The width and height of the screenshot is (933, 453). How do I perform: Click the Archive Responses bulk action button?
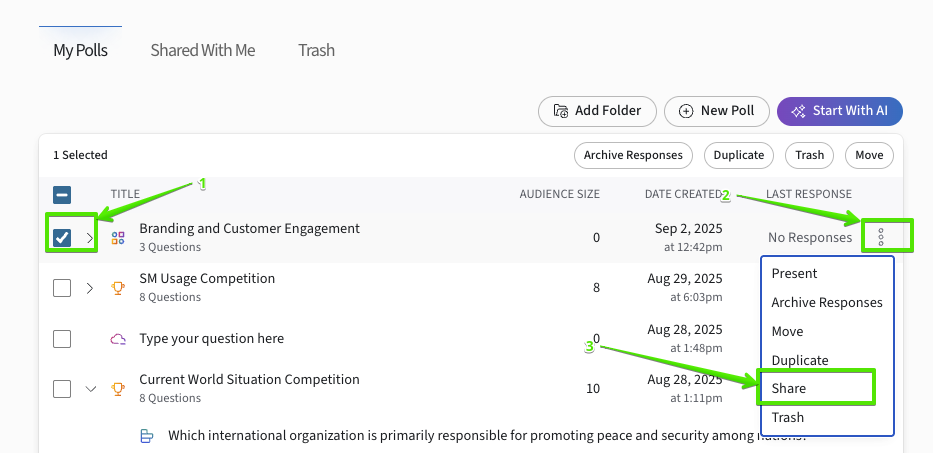tap(633, 155)
